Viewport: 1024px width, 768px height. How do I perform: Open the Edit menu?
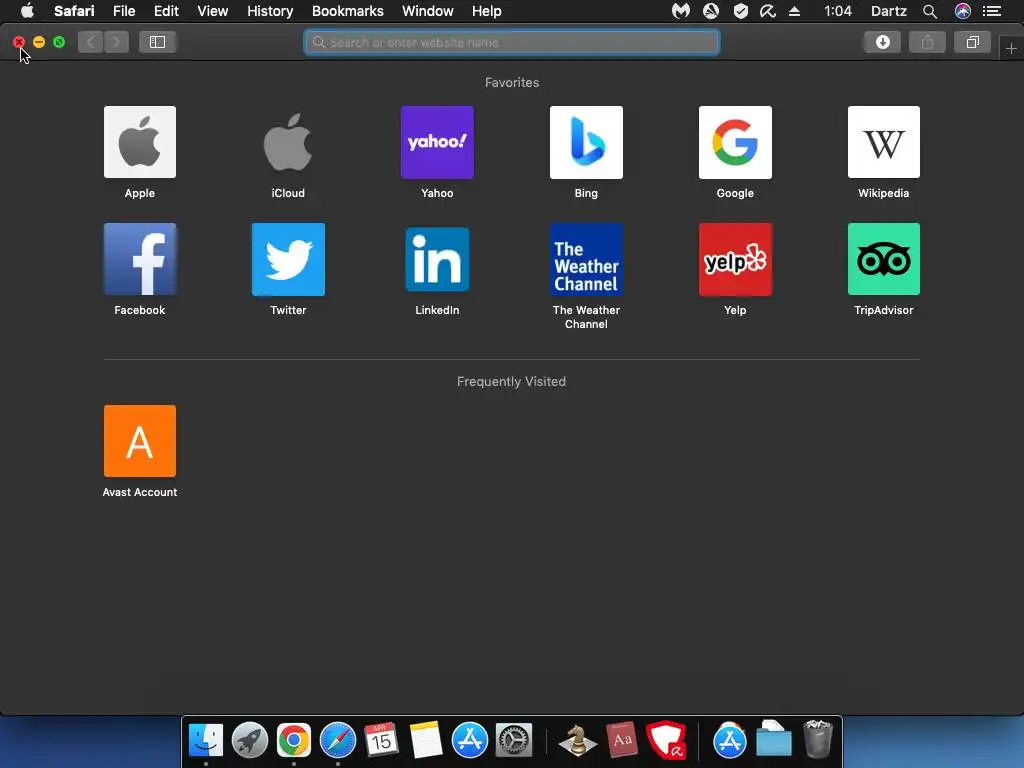click(166, 11)
